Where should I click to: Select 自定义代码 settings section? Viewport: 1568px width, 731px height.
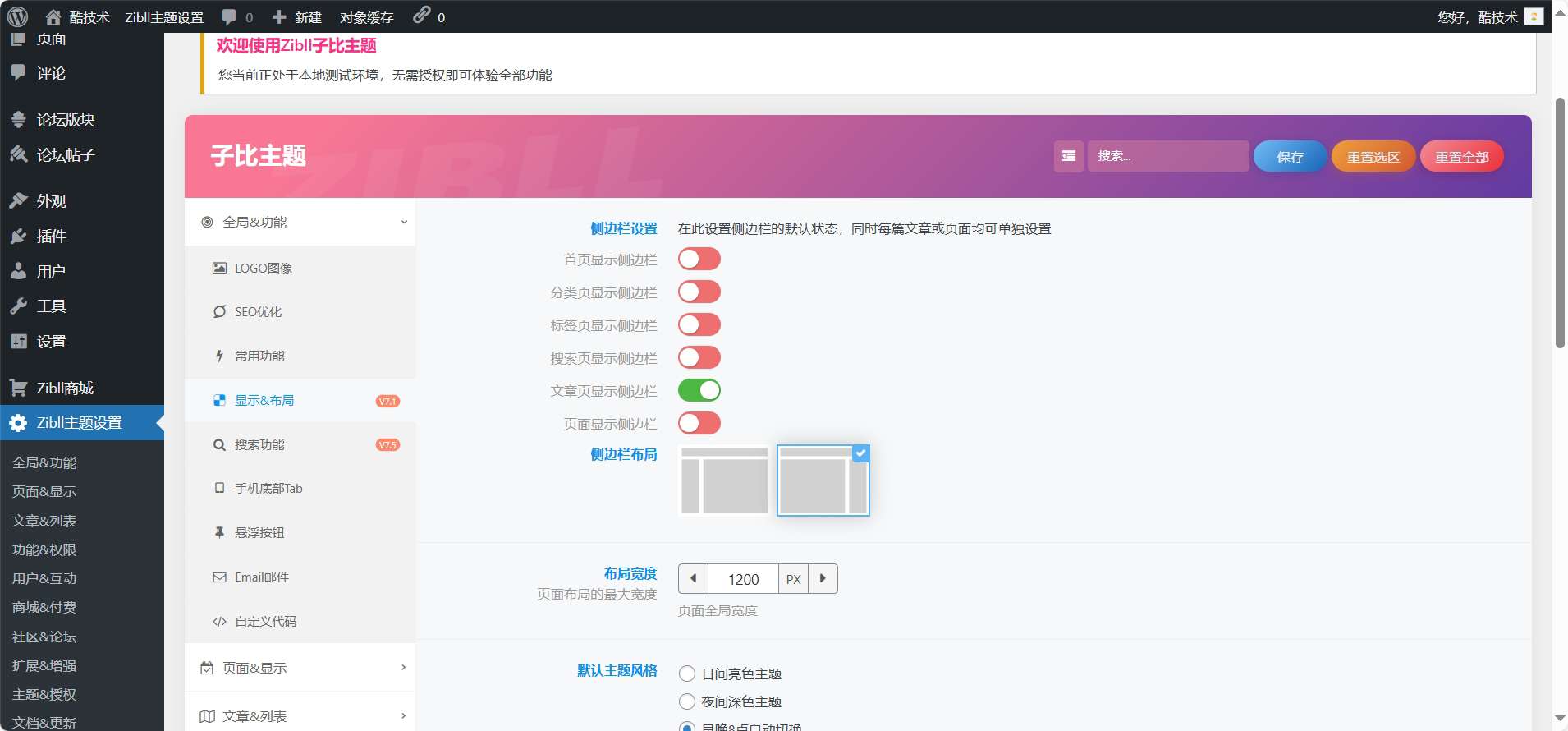pos(300,622)
